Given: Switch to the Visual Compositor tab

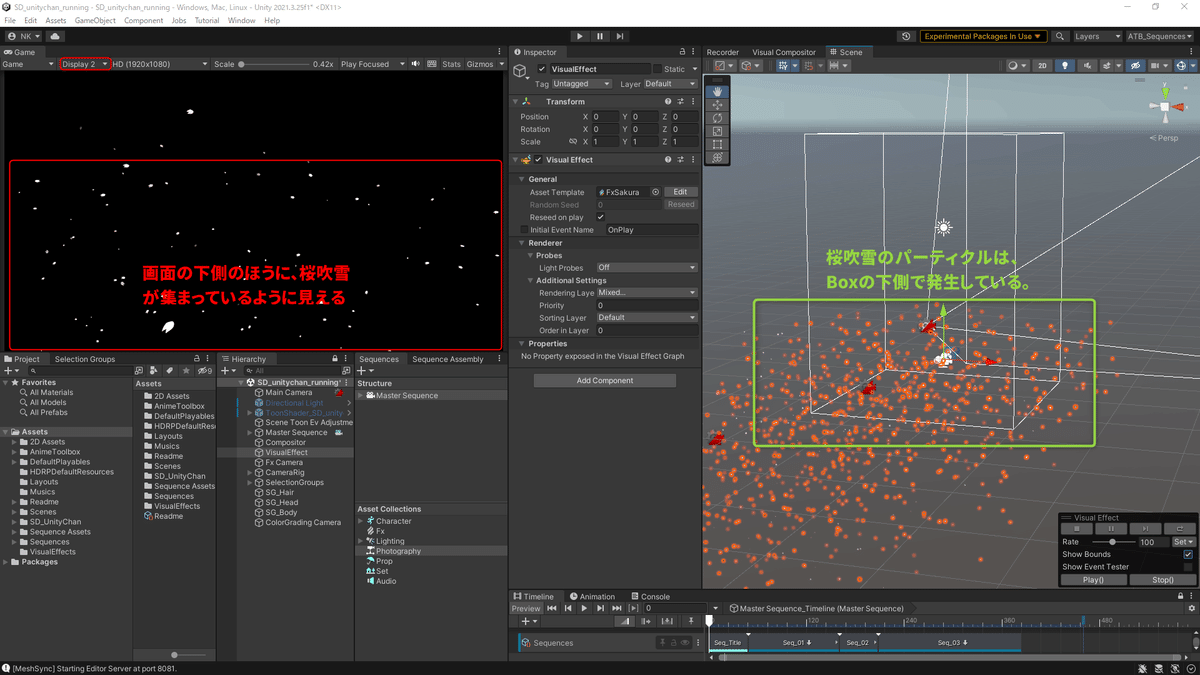Looking at the screenshot, I should 784,52.
